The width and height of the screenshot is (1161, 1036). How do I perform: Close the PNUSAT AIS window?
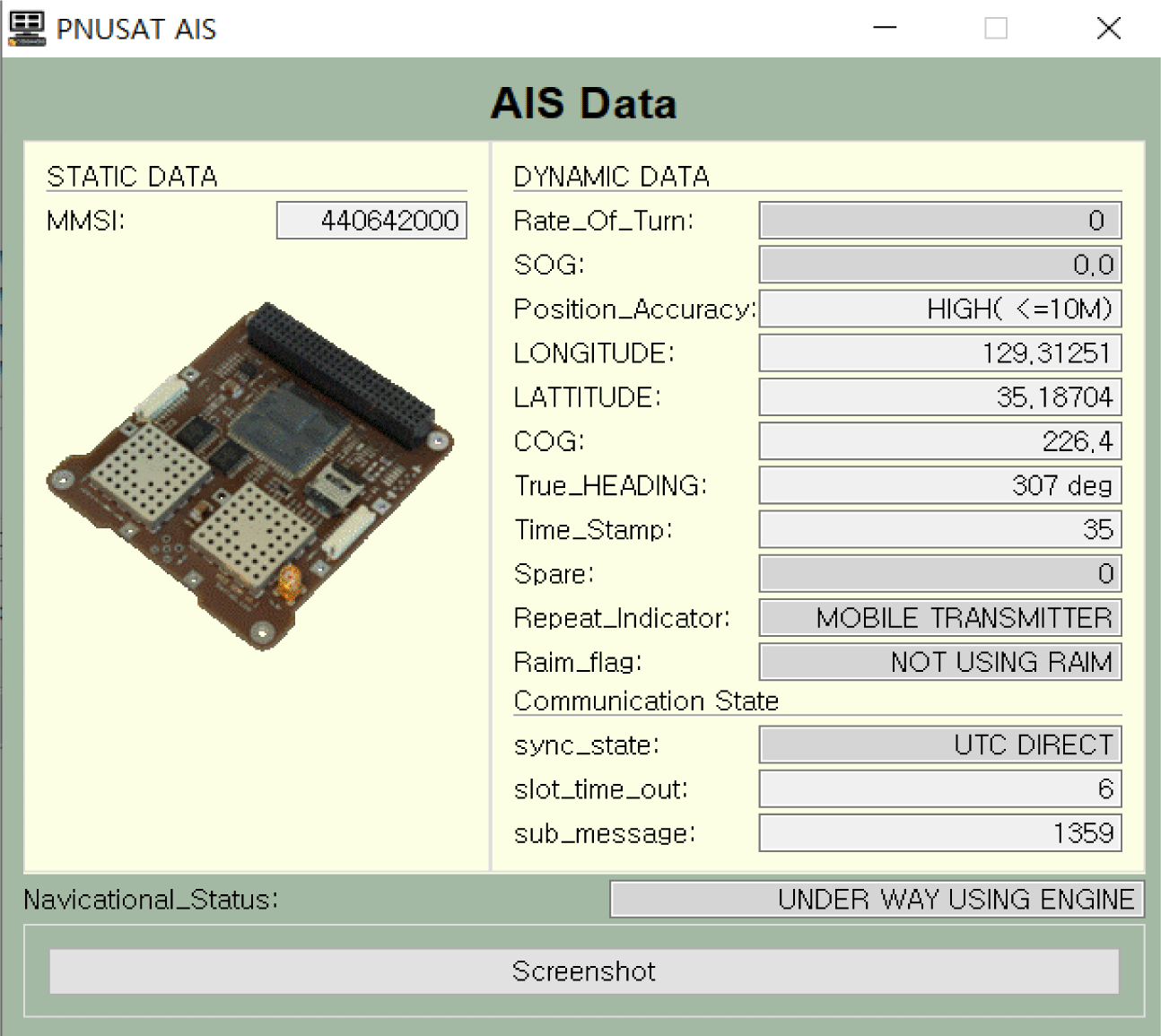[1109, 28]
